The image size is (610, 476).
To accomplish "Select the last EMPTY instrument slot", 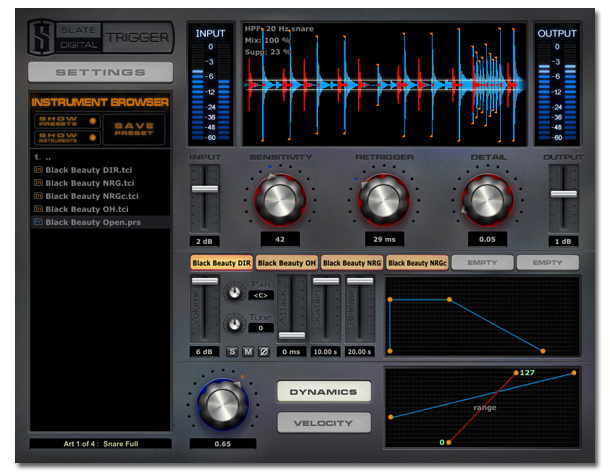I will click(x=548, y=263).
